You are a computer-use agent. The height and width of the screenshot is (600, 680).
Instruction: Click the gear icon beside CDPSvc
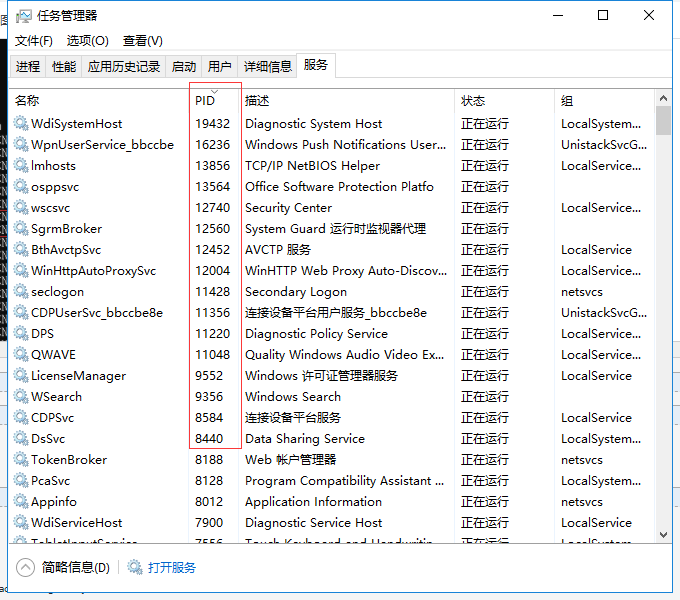pyautogui.click(x=20, y=418)
